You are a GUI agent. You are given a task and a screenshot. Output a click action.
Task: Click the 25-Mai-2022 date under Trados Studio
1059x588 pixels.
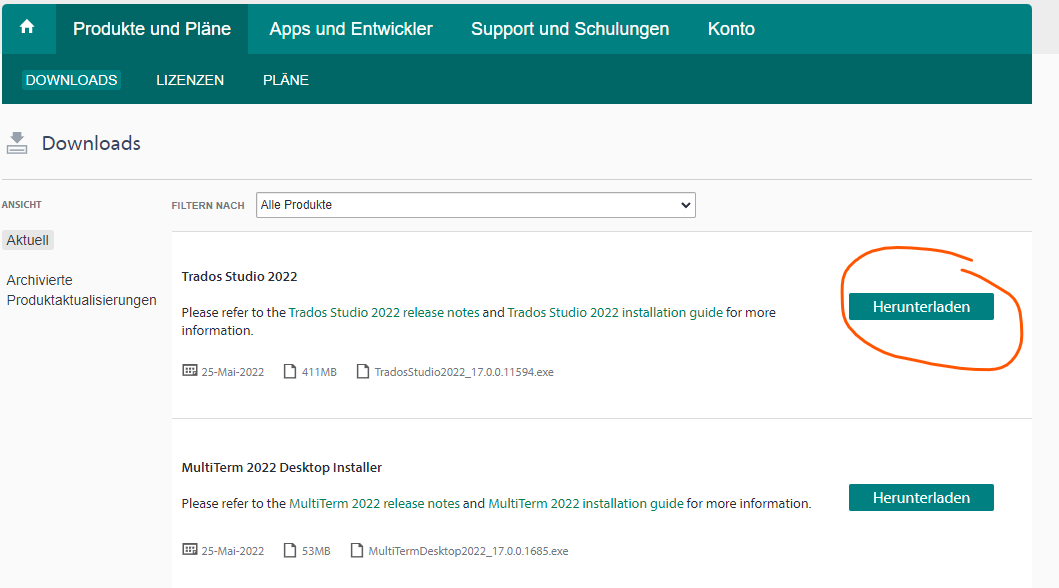tap(232, 372)
